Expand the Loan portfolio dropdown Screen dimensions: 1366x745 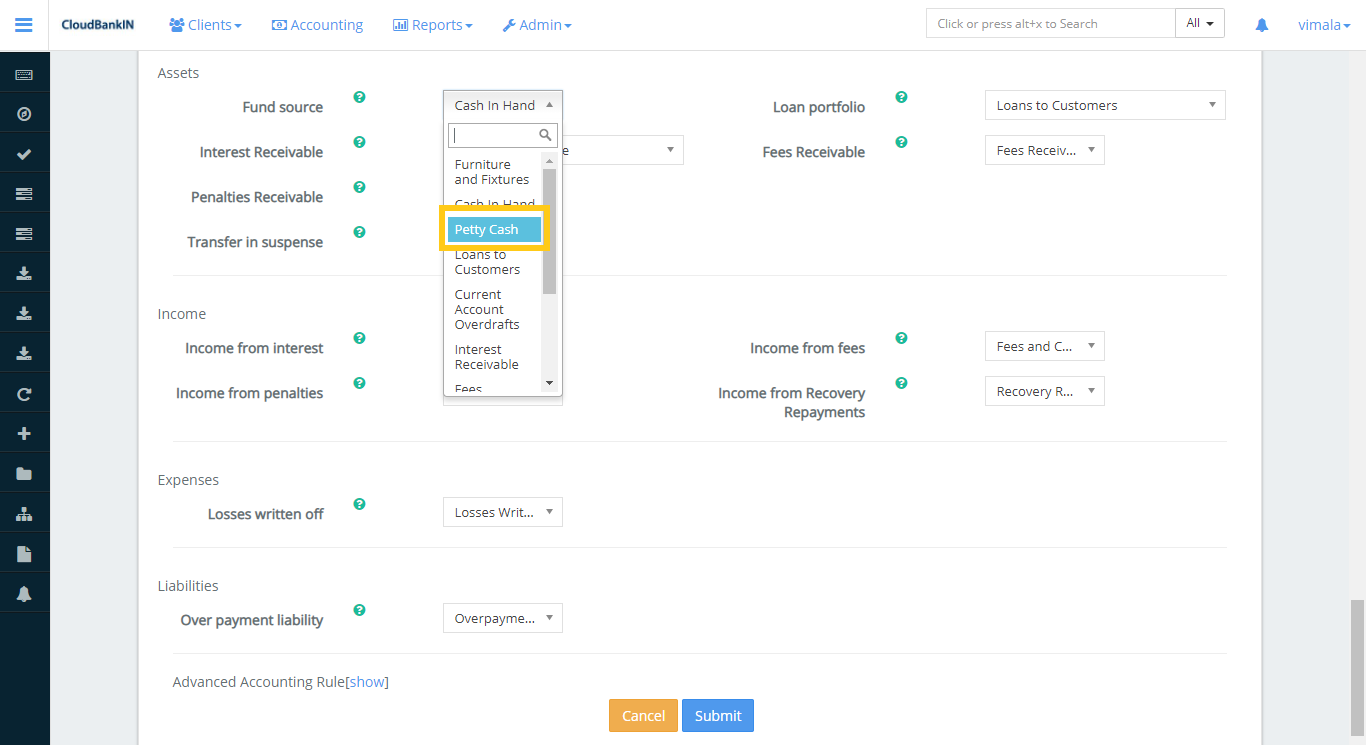coord(1104,105)
